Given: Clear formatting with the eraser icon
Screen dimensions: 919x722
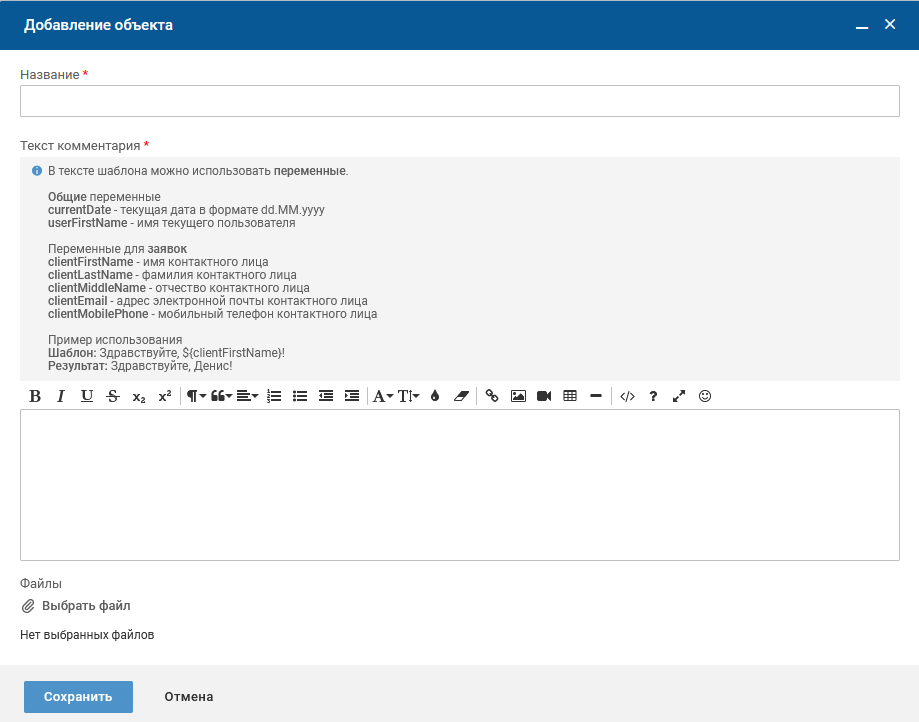Looking at the screenshot, I should point(460,396).
